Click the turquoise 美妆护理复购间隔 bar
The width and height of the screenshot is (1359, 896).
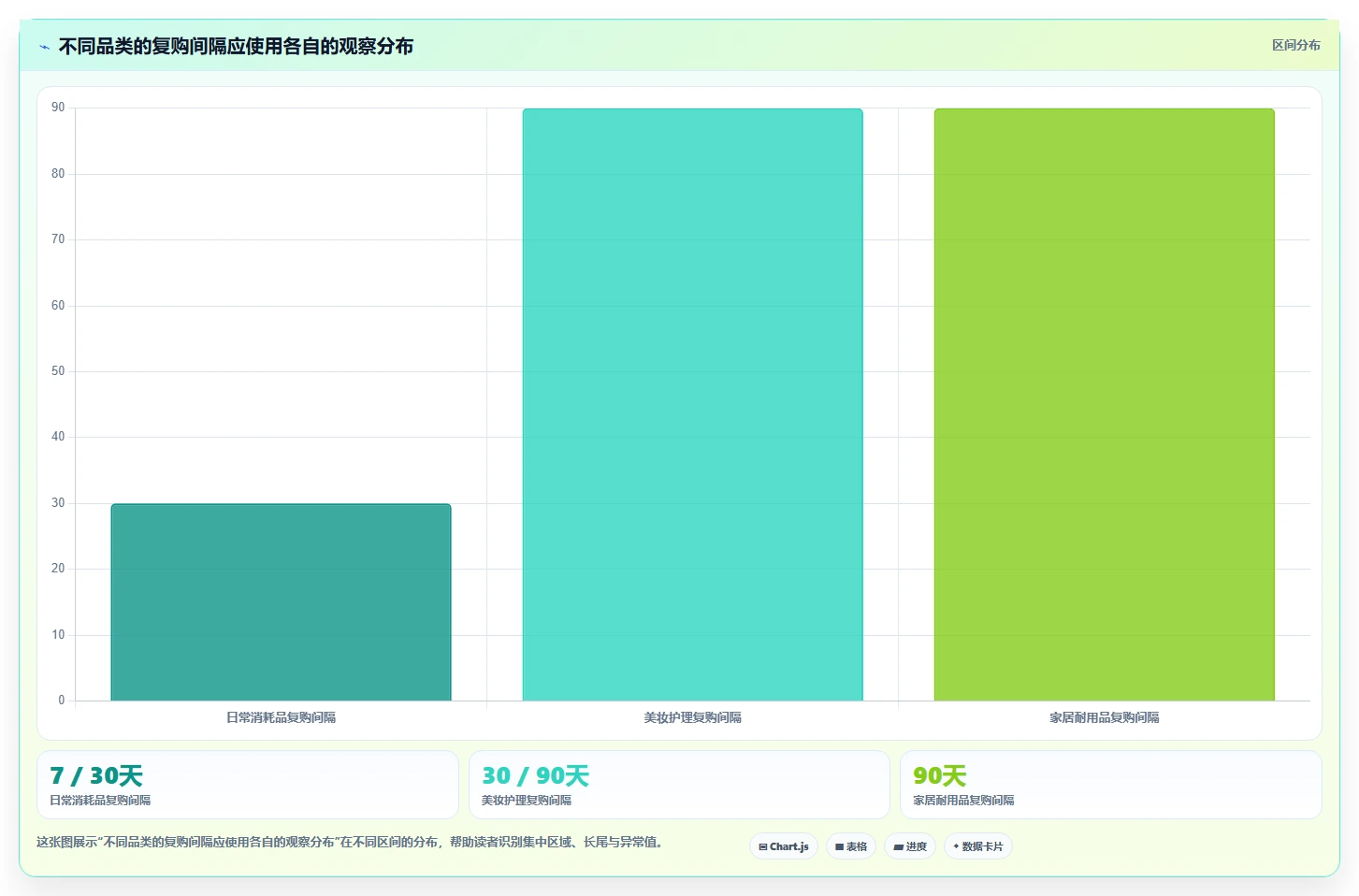click(x=692, y=405)
